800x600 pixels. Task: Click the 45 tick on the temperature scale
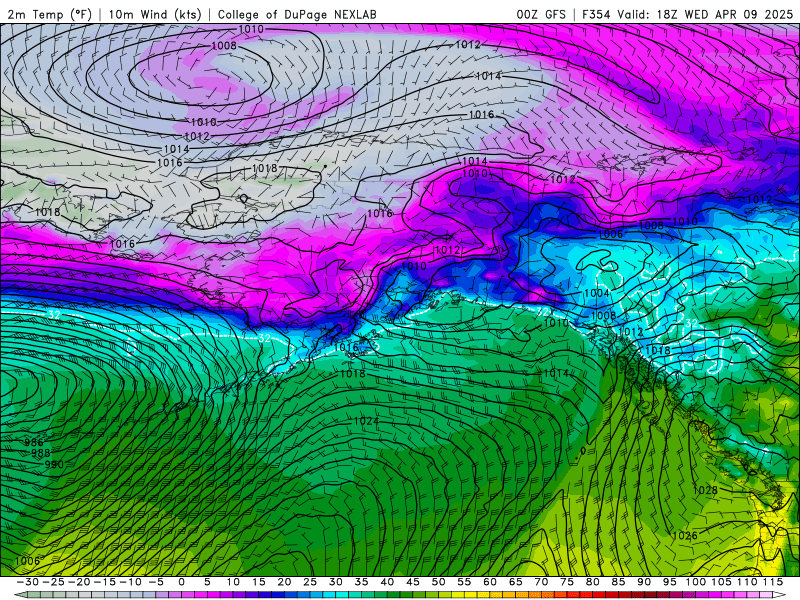(413, 582)
